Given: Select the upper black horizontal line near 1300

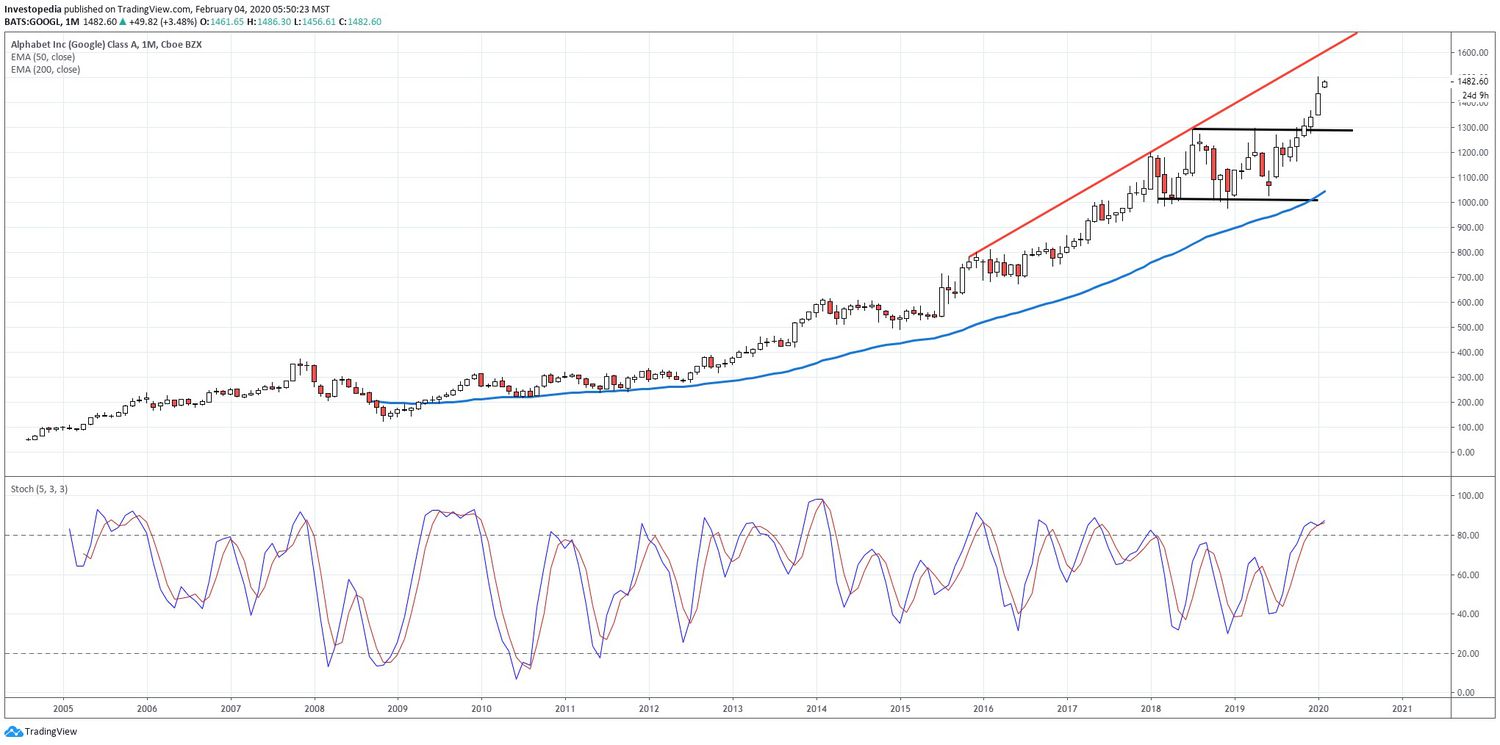Looking at the screenshot, I should pos(1272,130).
